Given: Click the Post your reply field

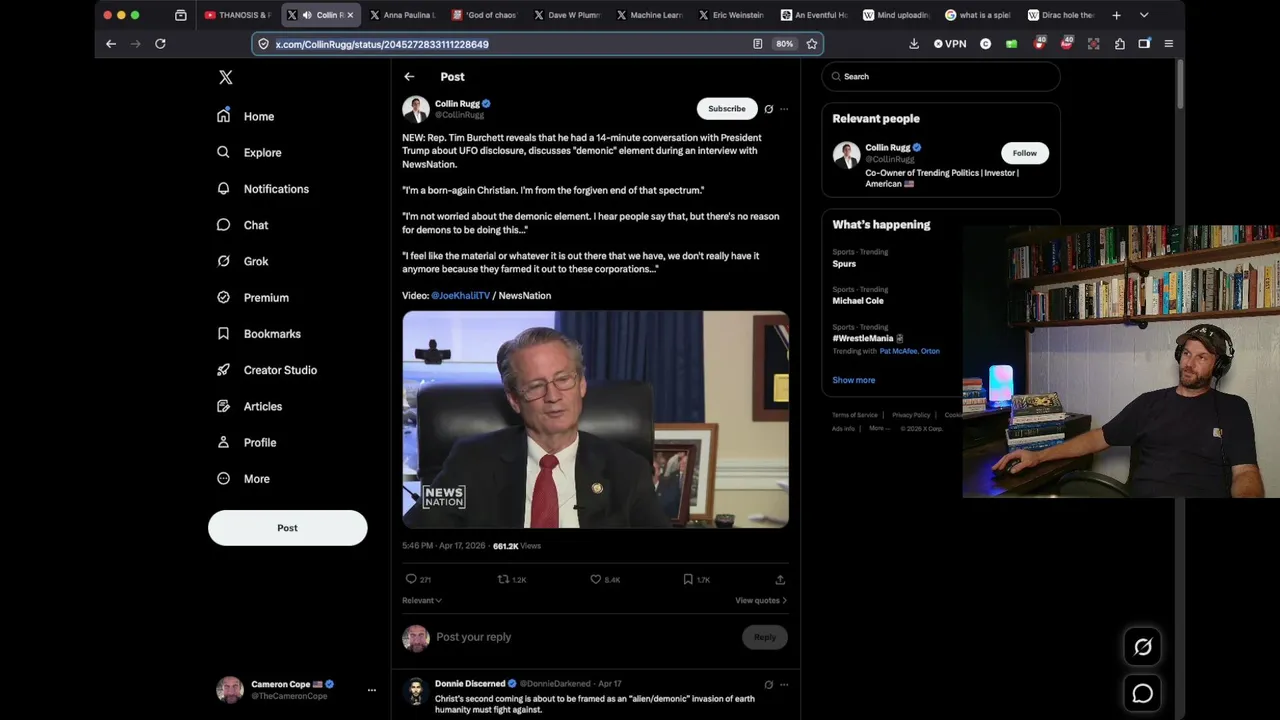Looking at the screenshot, I should pos(585,637).
